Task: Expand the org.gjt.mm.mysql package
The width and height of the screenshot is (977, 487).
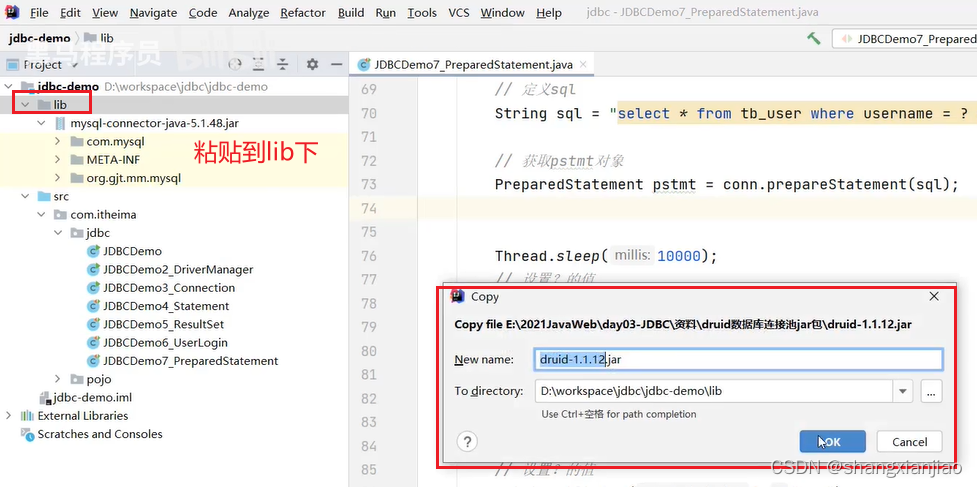Action: tap(57, 178)
